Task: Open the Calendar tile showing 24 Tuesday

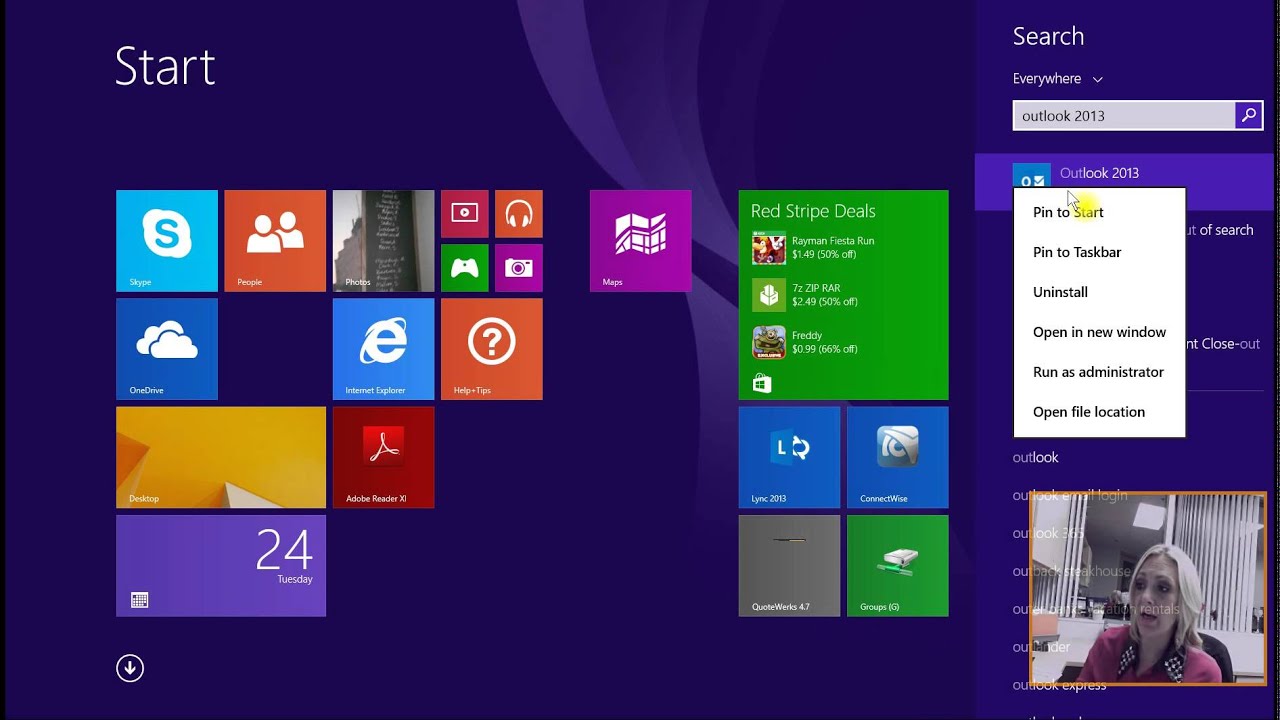Action: pyautogui.click(x=221, y=565)
